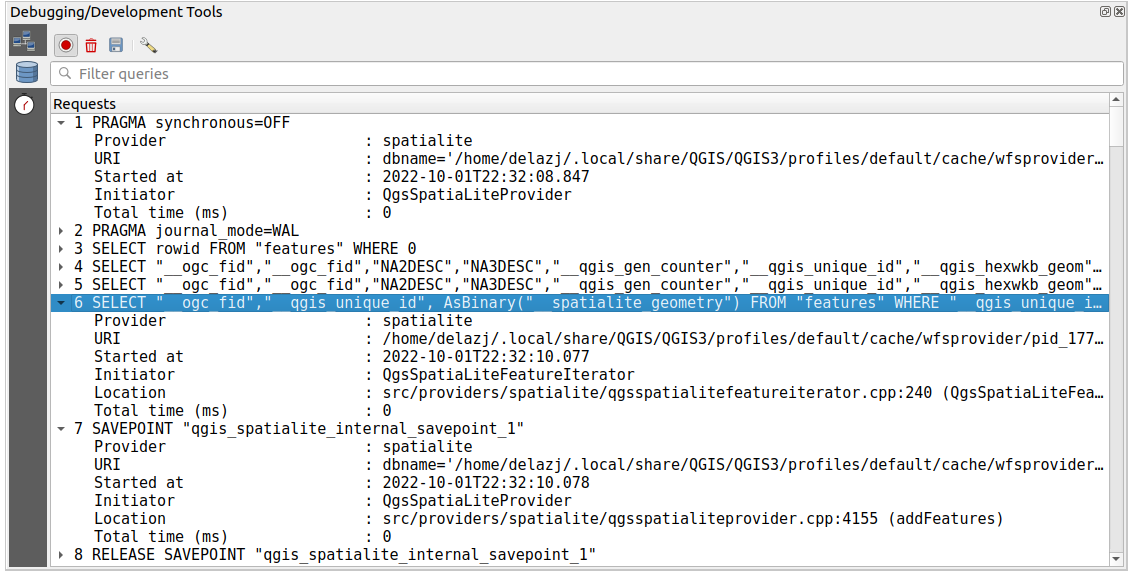The width and height of the screenshot is (1133, 580).
Task: Save the query log using the disk icon
Action: (x=115, y=44)
